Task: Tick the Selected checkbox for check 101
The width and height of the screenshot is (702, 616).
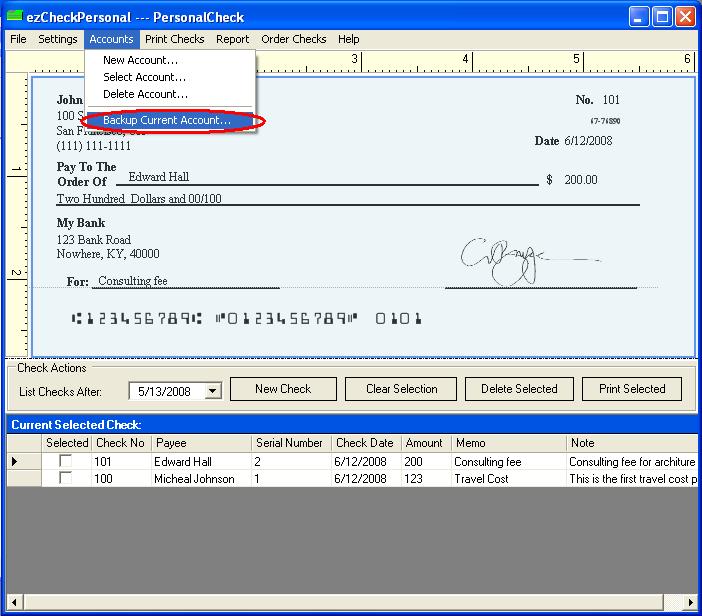Action: 66,462
